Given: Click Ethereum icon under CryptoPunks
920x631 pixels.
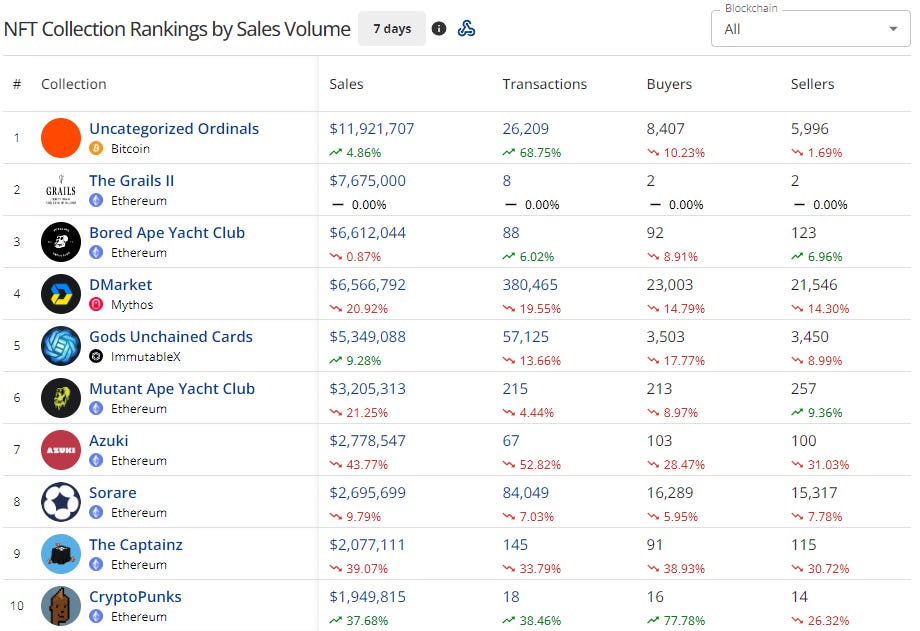Looking at the screenshot, I should coord(96,617).
